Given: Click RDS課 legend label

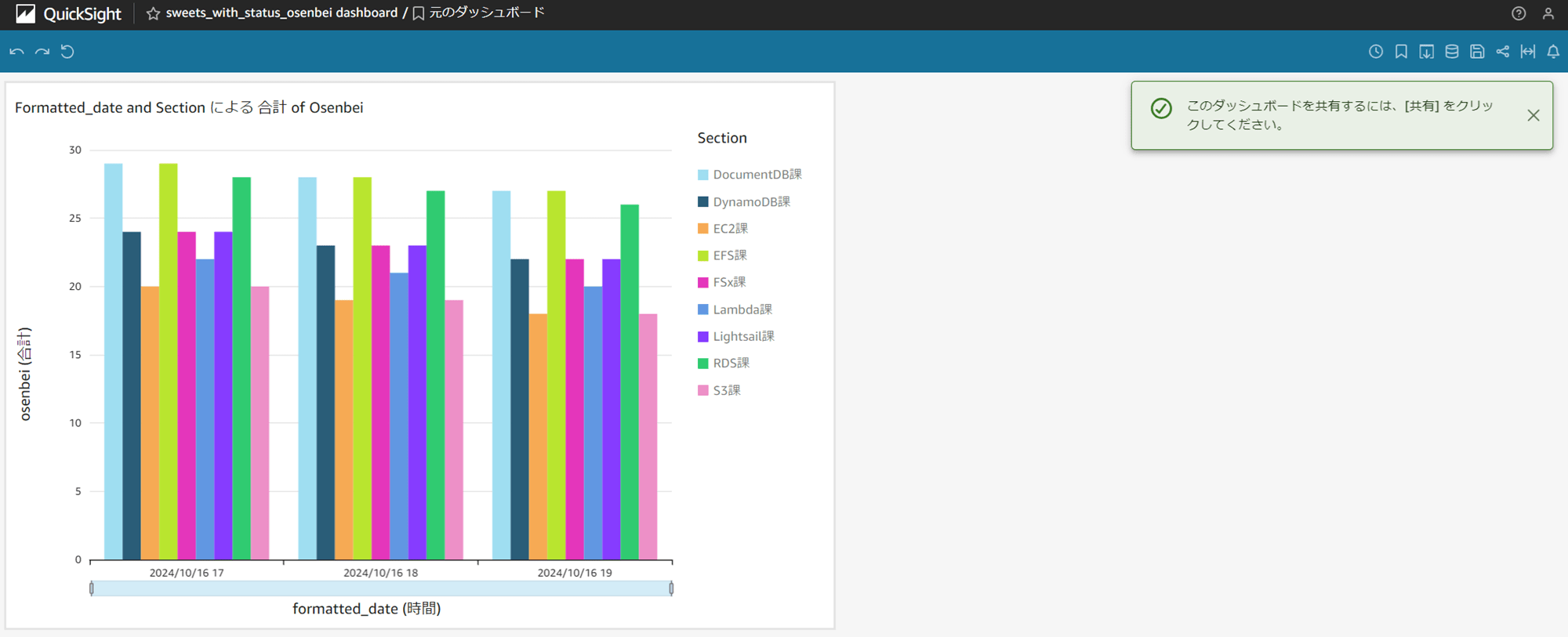Looking at the screenshot, I should coord(731,363).
